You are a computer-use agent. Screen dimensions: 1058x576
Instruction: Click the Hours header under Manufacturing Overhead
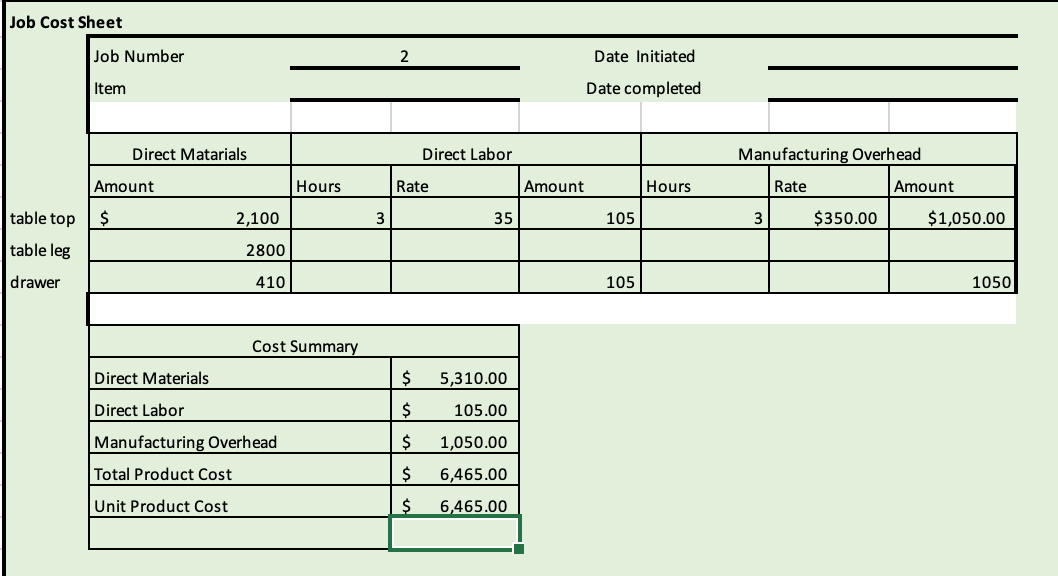click(704, 181)
